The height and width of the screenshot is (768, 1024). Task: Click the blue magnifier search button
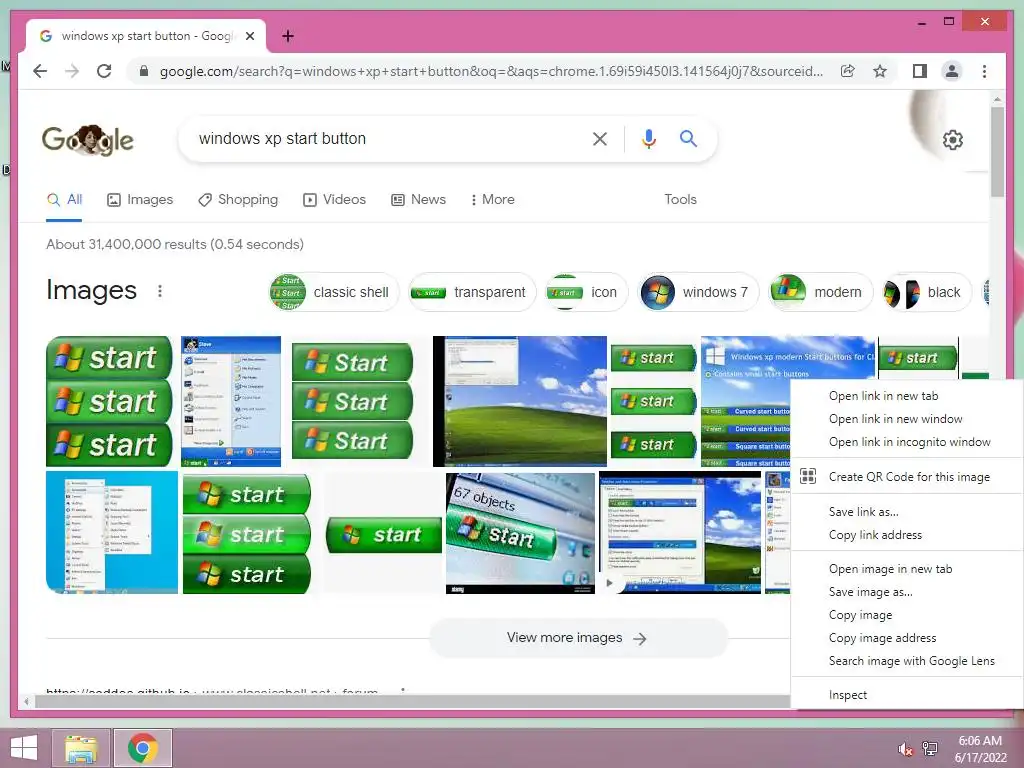point(688,138)
